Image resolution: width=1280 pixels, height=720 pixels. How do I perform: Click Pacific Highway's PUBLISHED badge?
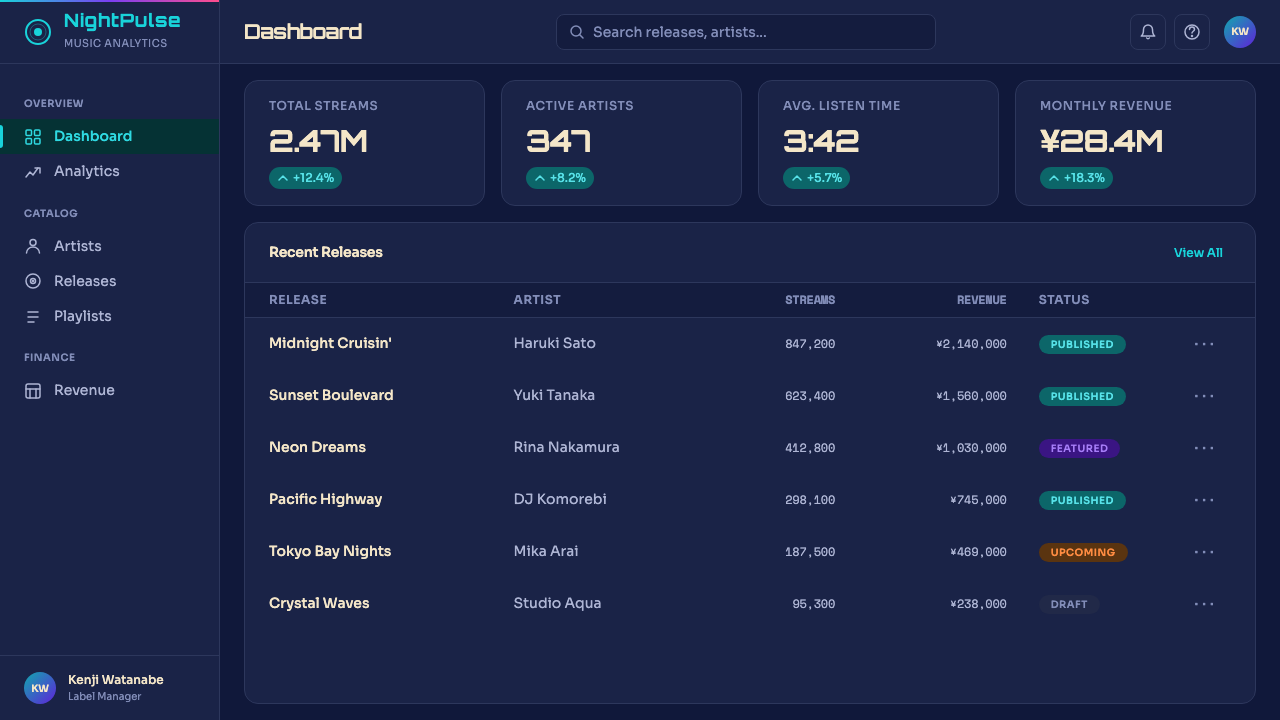[1082, 500]
